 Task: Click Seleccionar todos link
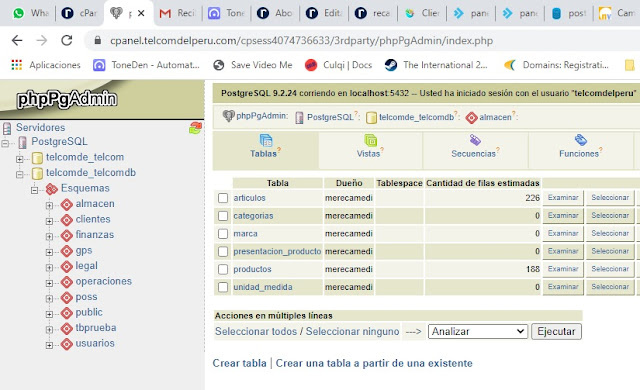coord(256,331)
